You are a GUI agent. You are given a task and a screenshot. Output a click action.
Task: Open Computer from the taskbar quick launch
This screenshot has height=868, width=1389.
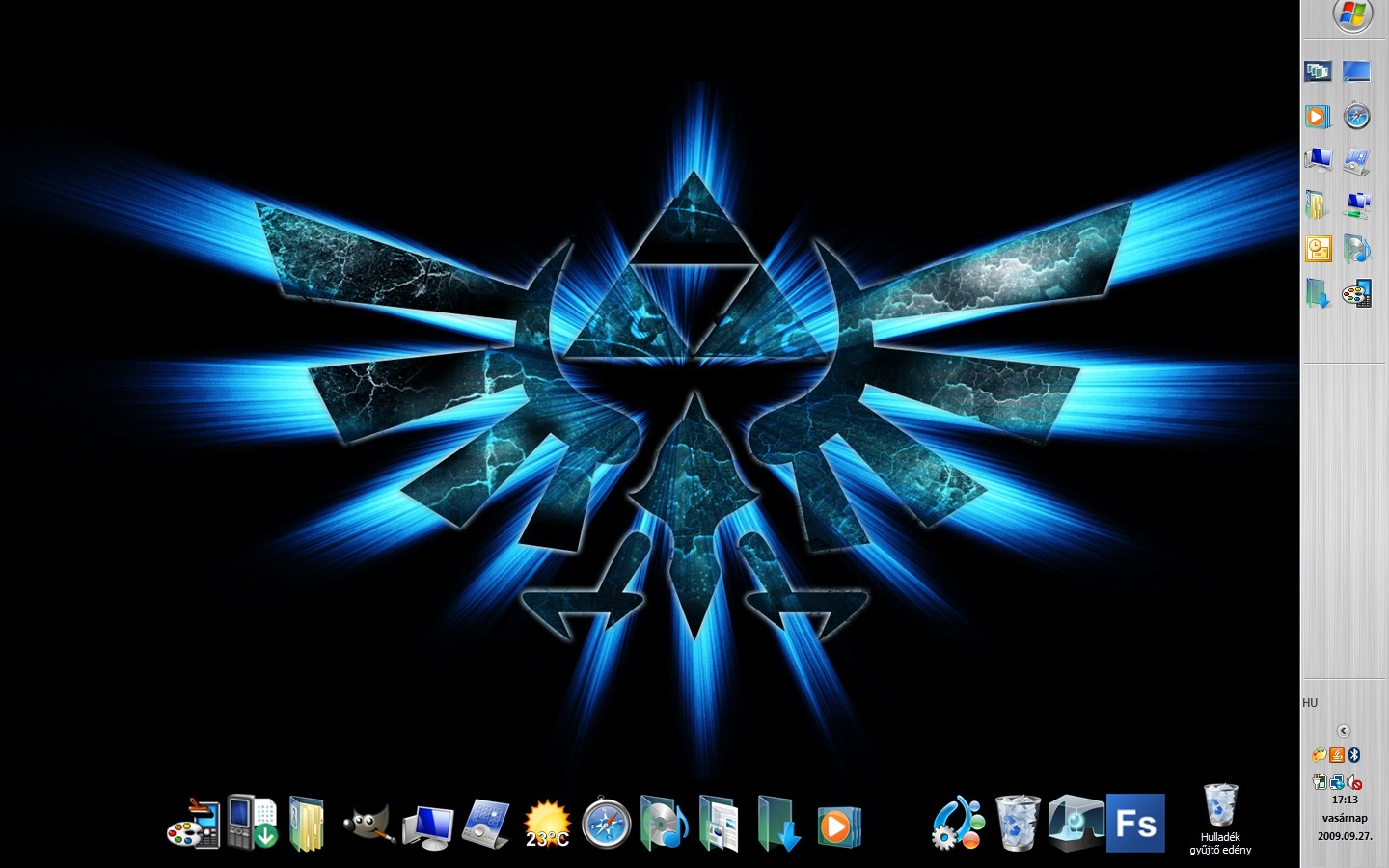tap(1318, 160)
